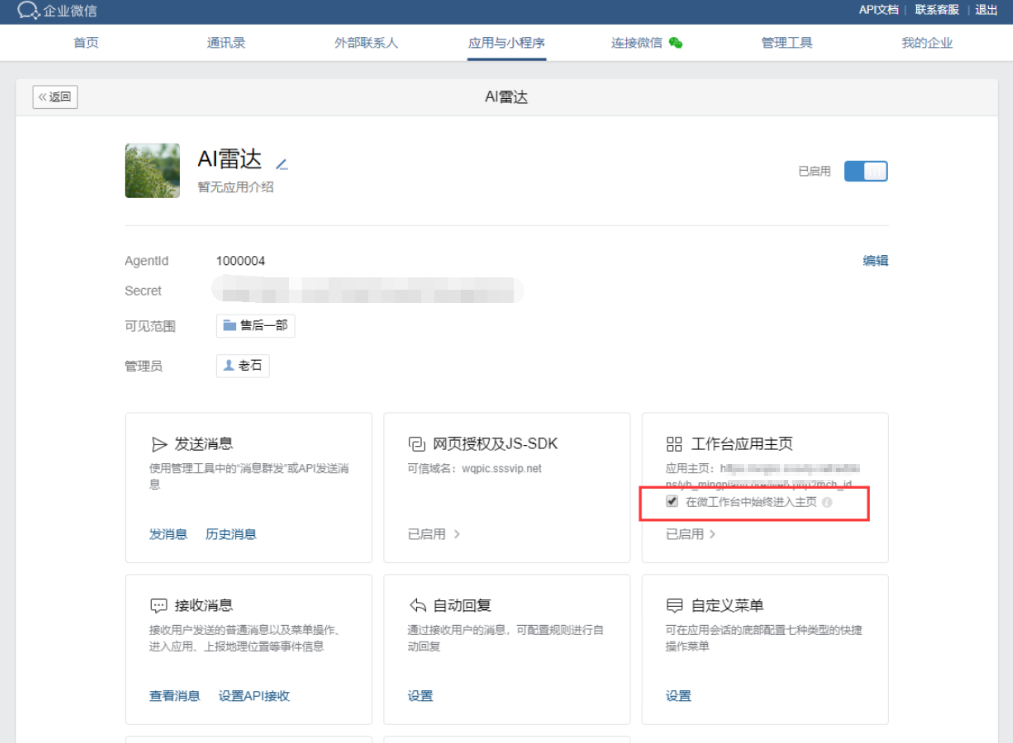Click the 工作台应用主页 card title
The height and width of the screenshot is (743, 1013).
click(742, 444)
